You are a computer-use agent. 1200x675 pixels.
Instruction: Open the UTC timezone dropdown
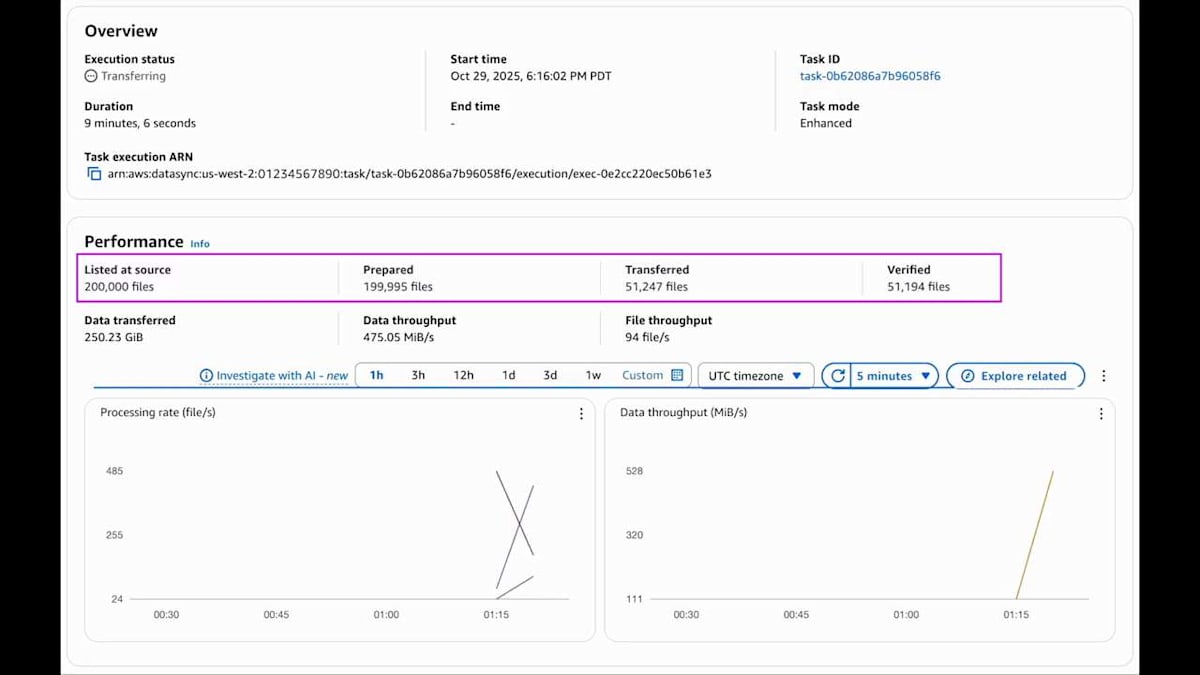coord(755,376)
